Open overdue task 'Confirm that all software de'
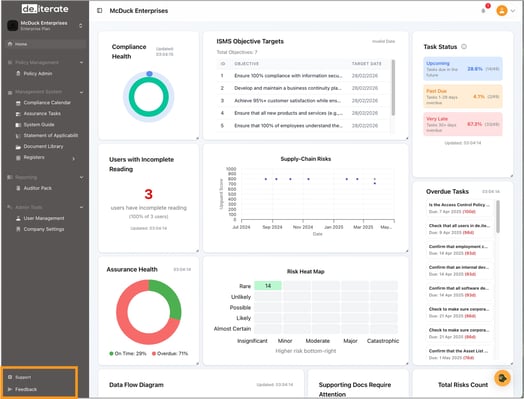This screenshot has width=524, height=399. pos(459,291)
